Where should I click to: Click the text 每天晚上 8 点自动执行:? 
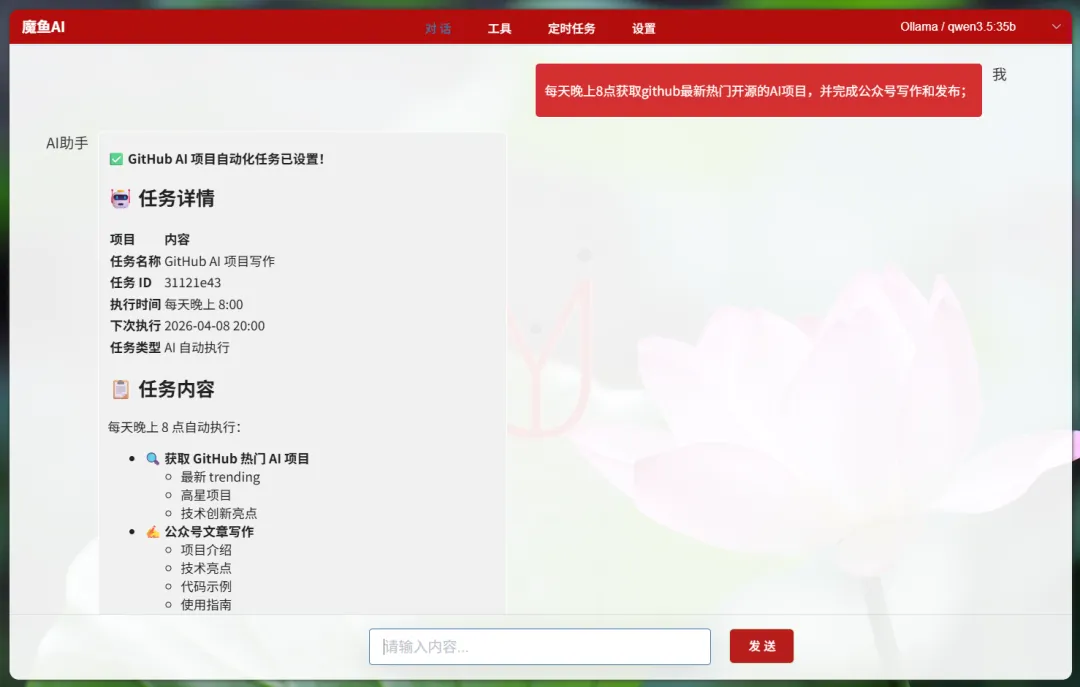(174, 427)
